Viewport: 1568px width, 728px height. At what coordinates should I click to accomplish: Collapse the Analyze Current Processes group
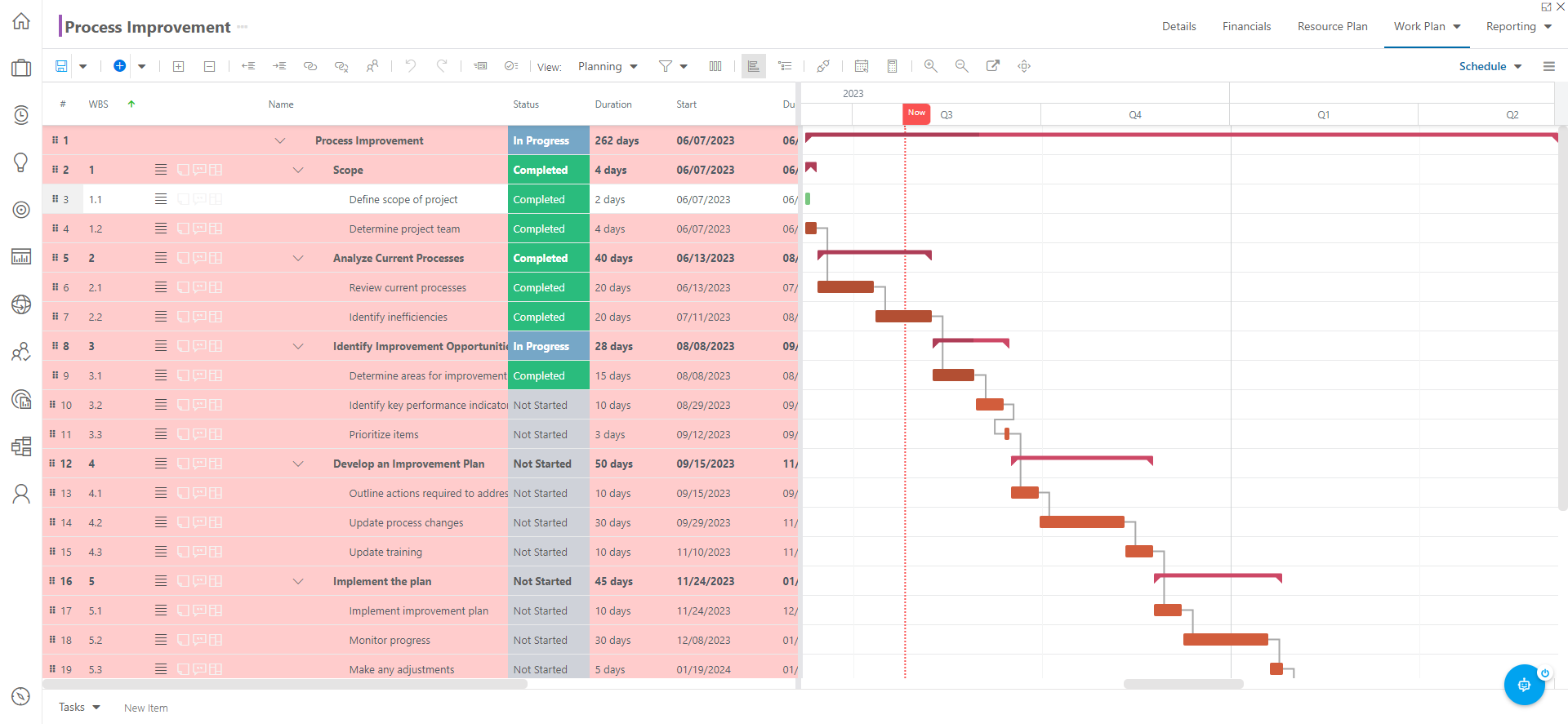[x=298, y=258]
